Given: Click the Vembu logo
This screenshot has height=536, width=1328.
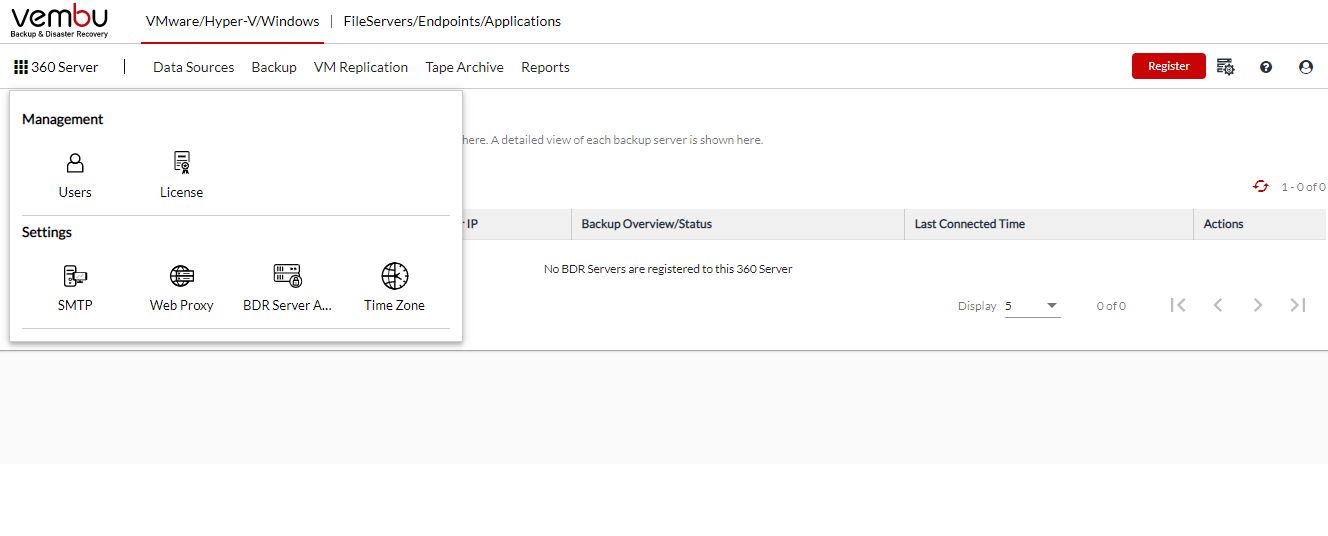Looking at the screenshot, I should click(60, 21).
